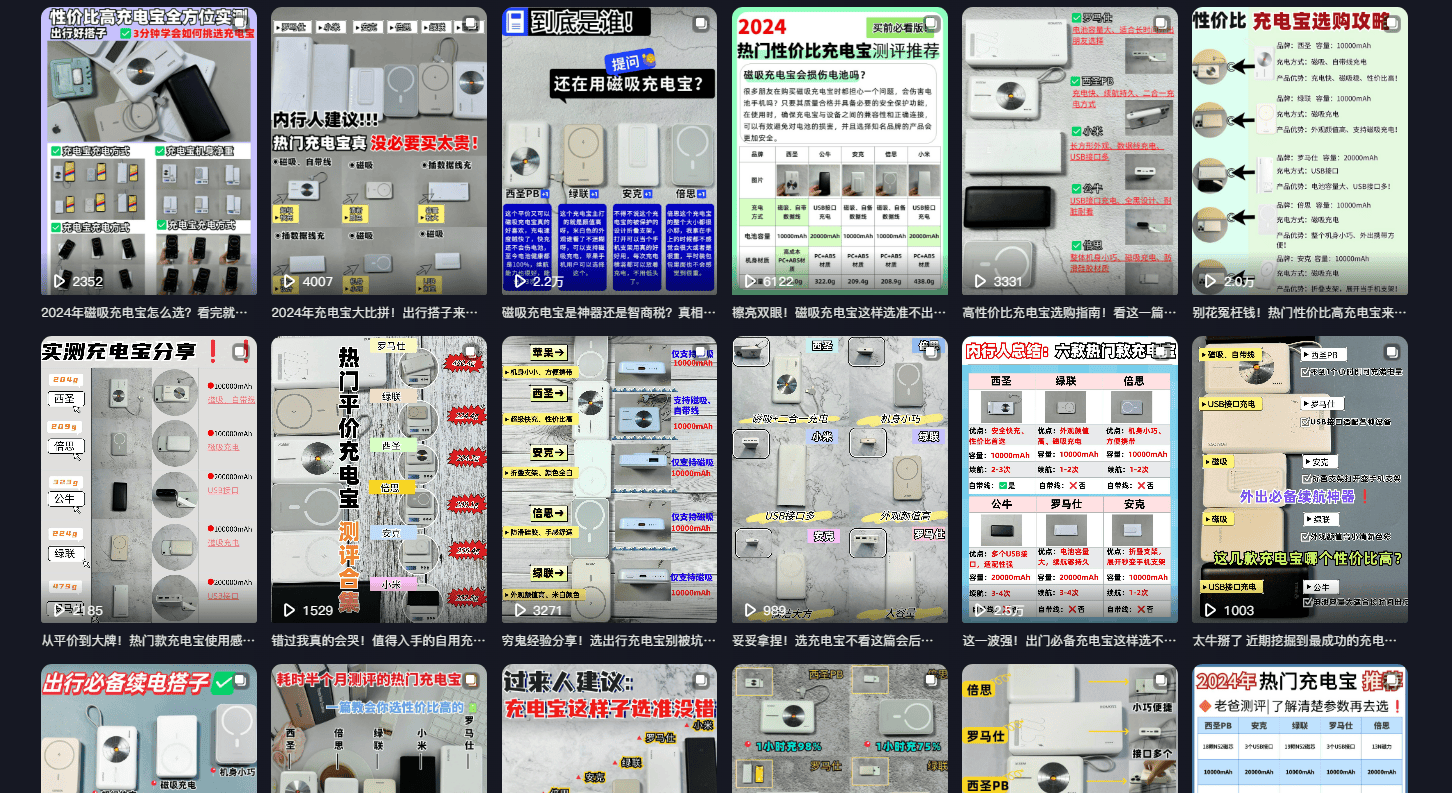Open the '耗时半个月测评的热门充电宝' cover image
The image size is (1452, 793).
(379, 729)
